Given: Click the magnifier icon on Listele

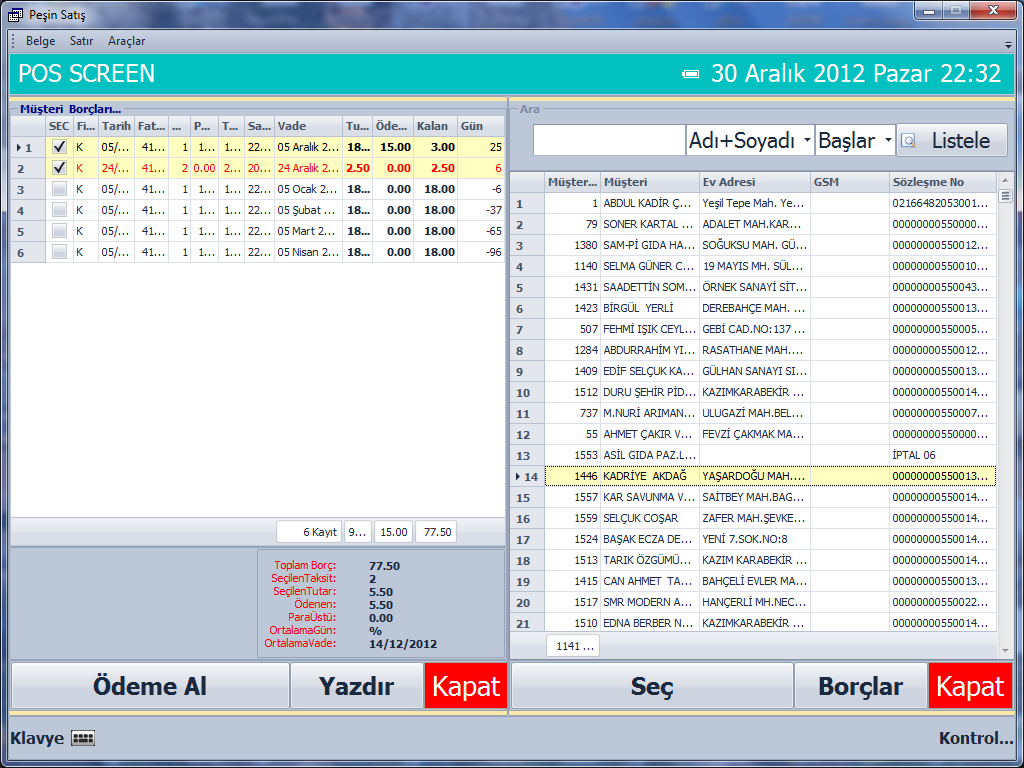Looking at the screenshot, I should coord(908,141).
